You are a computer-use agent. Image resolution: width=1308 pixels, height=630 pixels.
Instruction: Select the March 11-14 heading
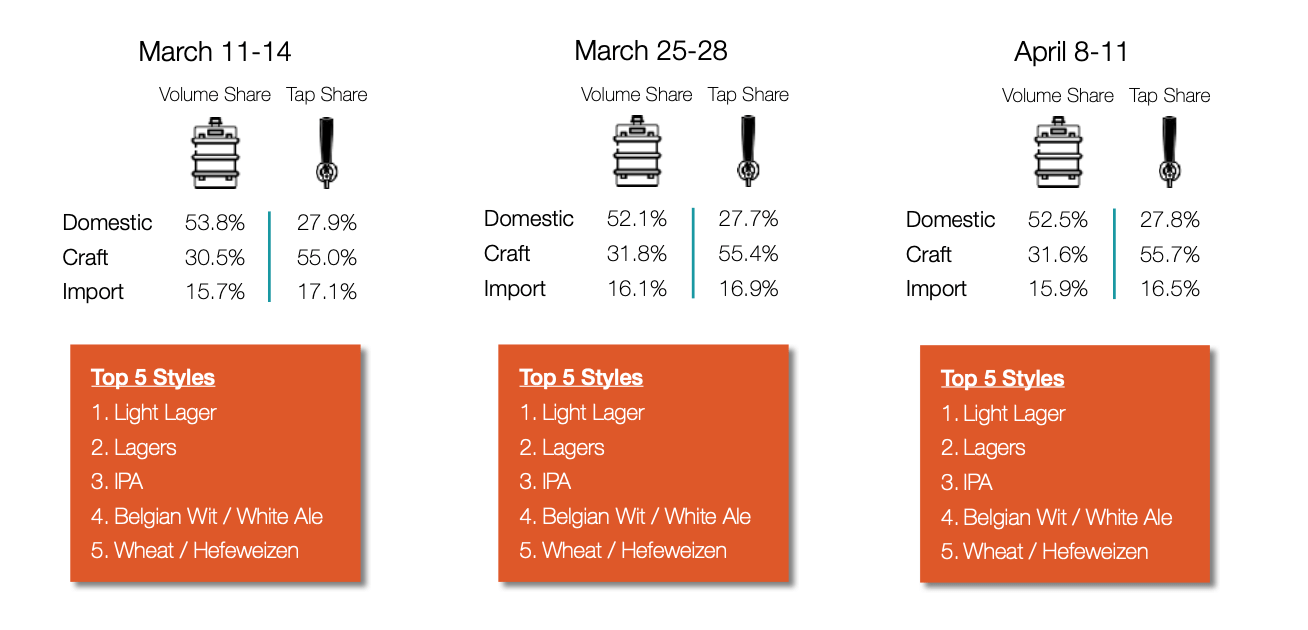pos(215,51)
